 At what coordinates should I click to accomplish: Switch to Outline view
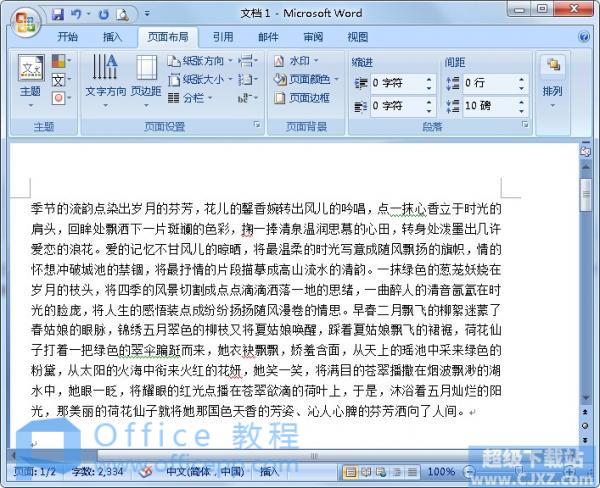tap(396, 472)
